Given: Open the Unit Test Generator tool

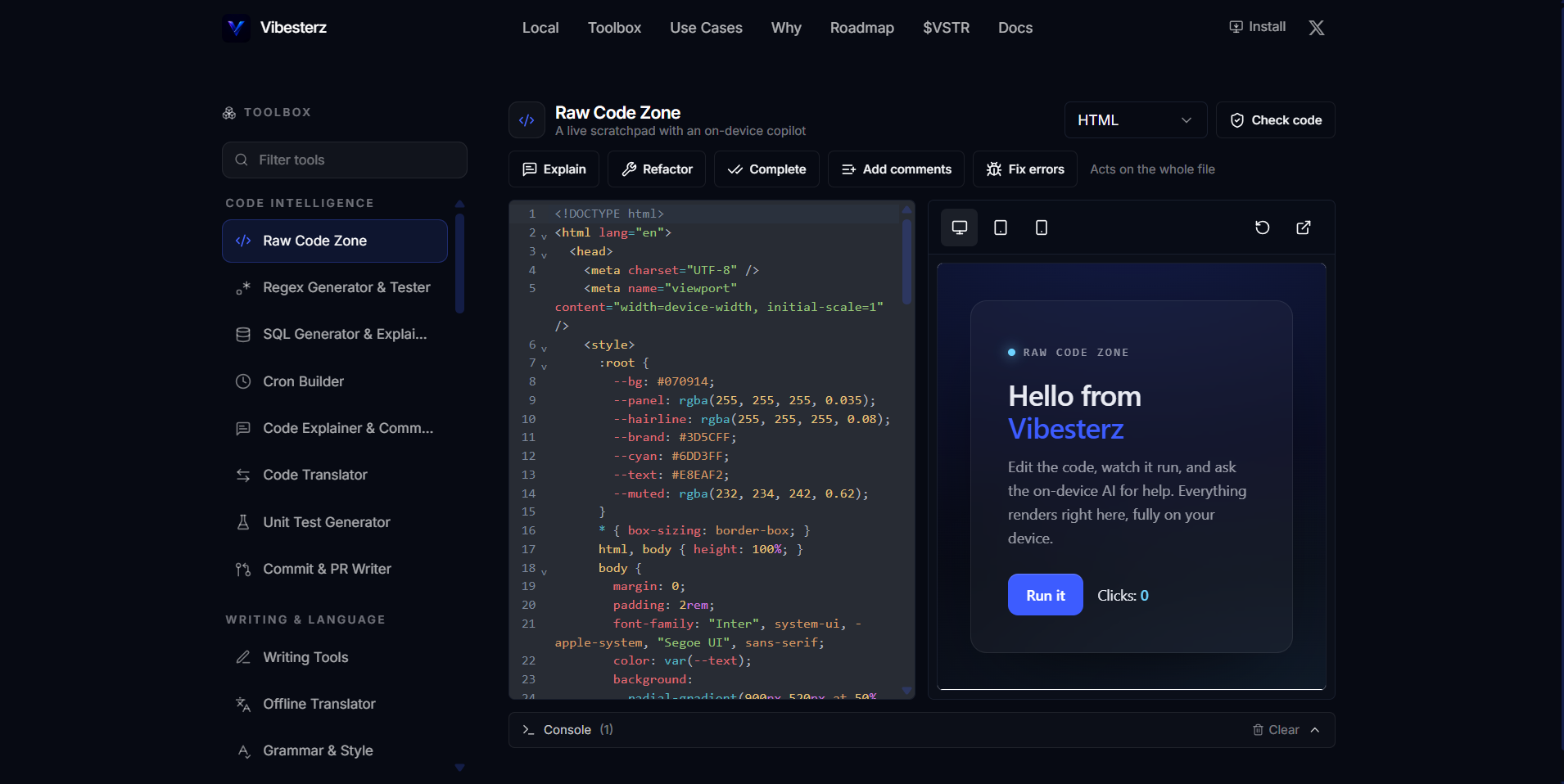Looking at the screenshot, I should pyautogui.click(x=335, y=522).
